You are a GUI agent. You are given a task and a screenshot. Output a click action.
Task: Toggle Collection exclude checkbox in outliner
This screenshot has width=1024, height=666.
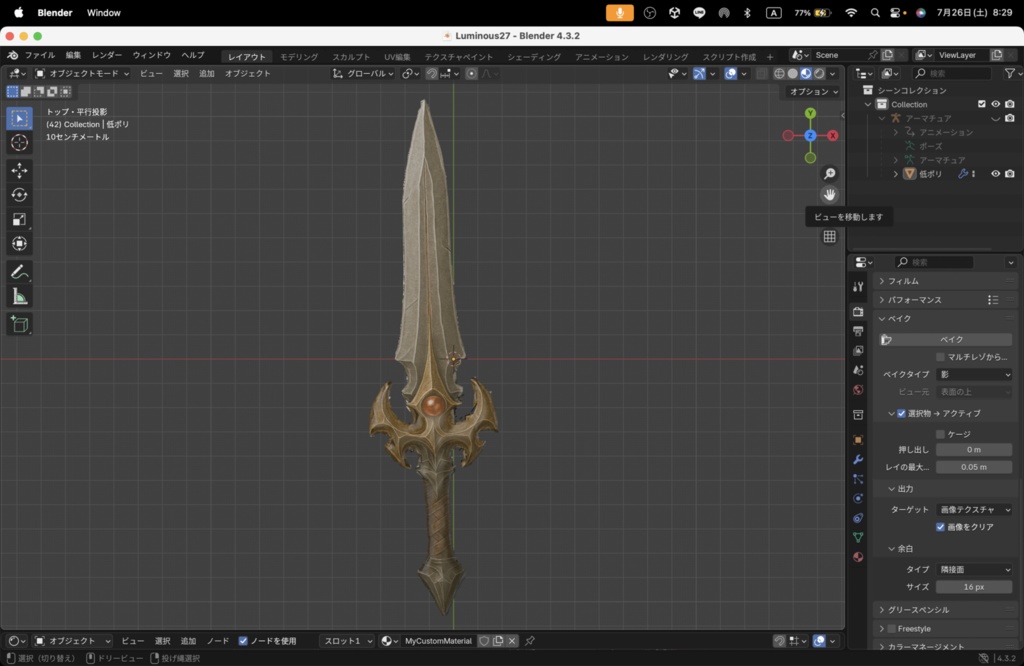982,104
